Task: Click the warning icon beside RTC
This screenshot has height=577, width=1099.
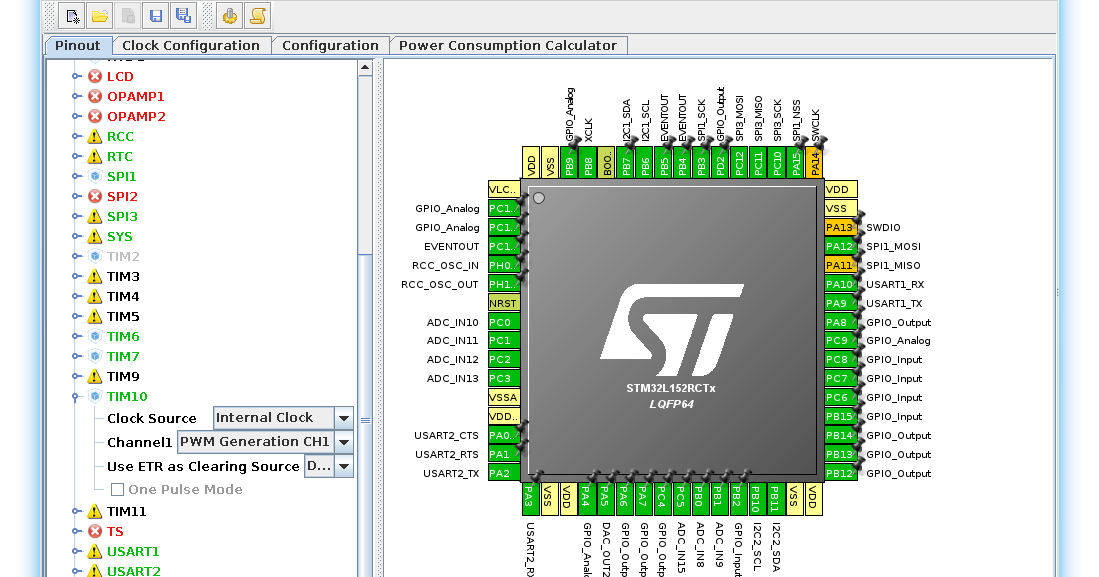Action: (x=95, y=156)
